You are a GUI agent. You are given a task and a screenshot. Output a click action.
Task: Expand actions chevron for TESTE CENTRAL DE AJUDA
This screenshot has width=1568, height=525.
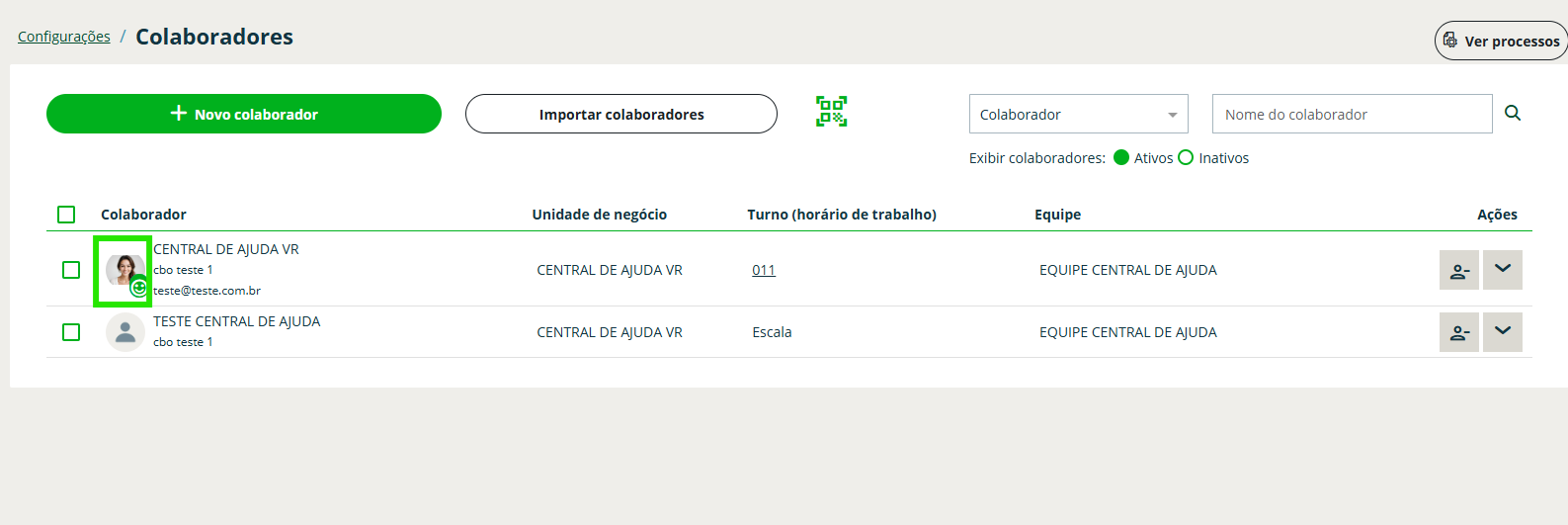pyautogui.click(x=1503, y=332)
